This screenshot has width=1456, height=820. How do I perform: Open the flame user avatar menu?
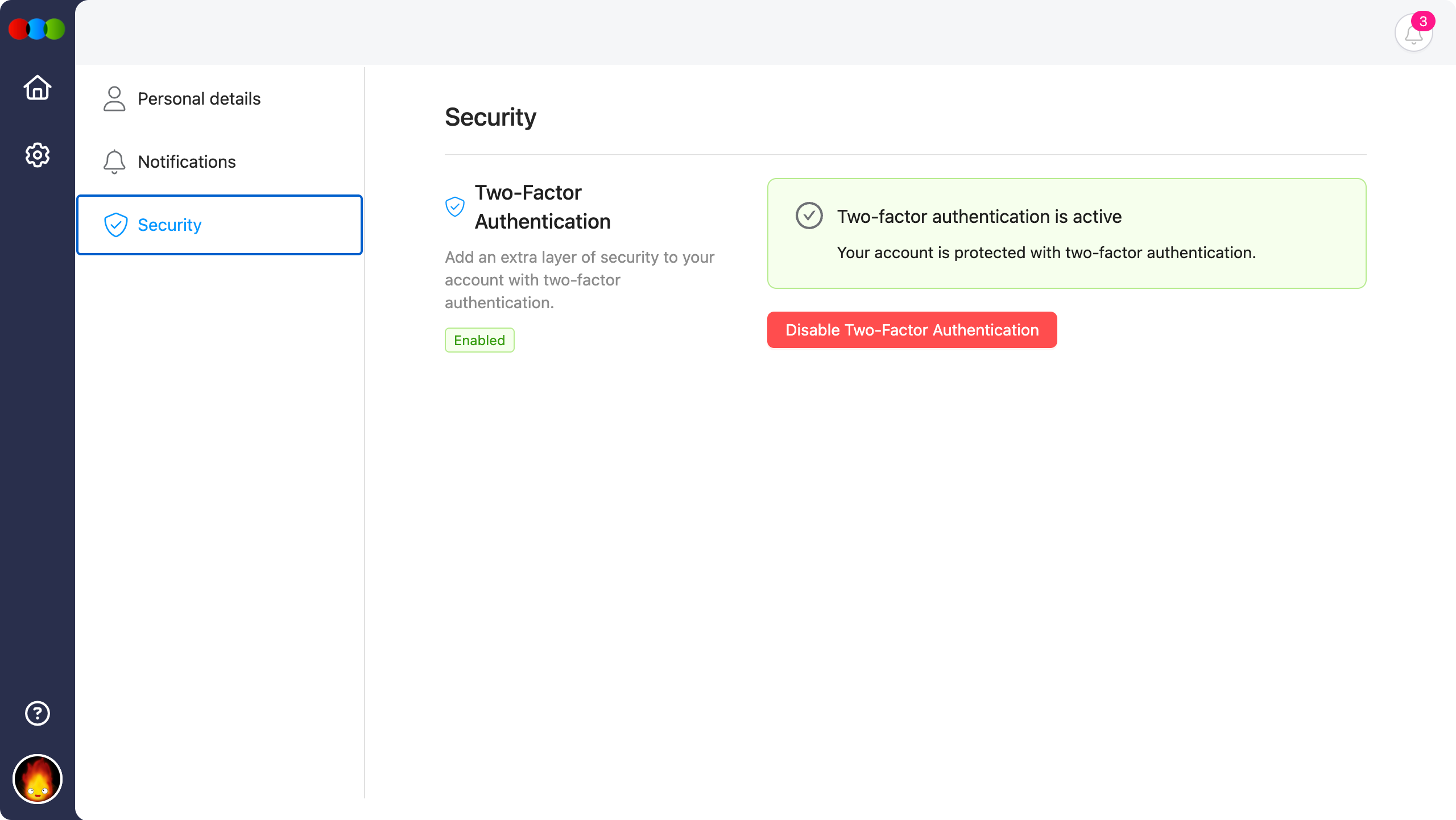tap(38, 778)
